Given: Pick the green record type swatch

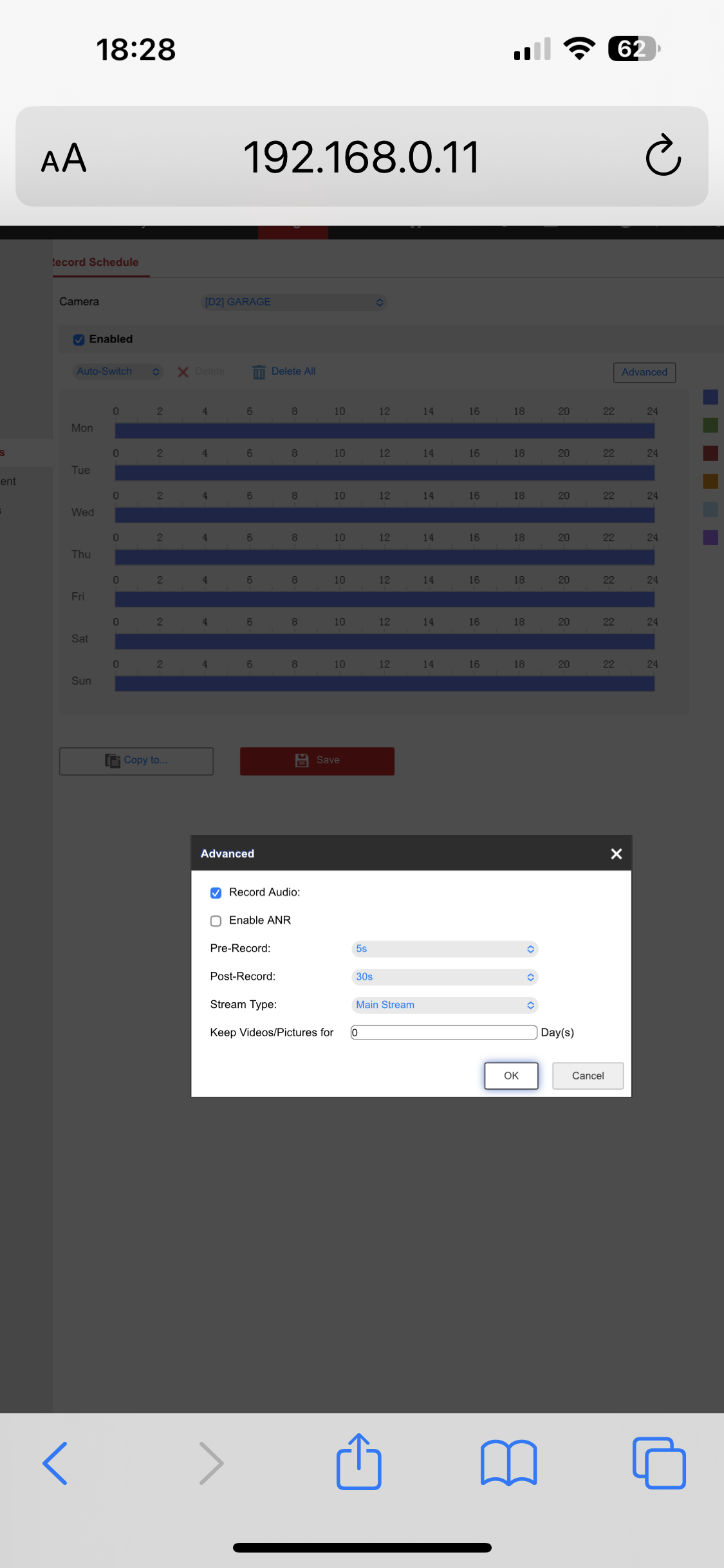Looking at the screenshot, I should coord(710,425).
